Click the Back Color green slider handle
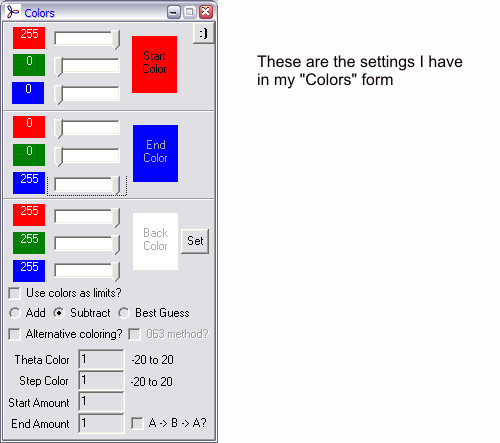The image size is (500, 443). 116,244
